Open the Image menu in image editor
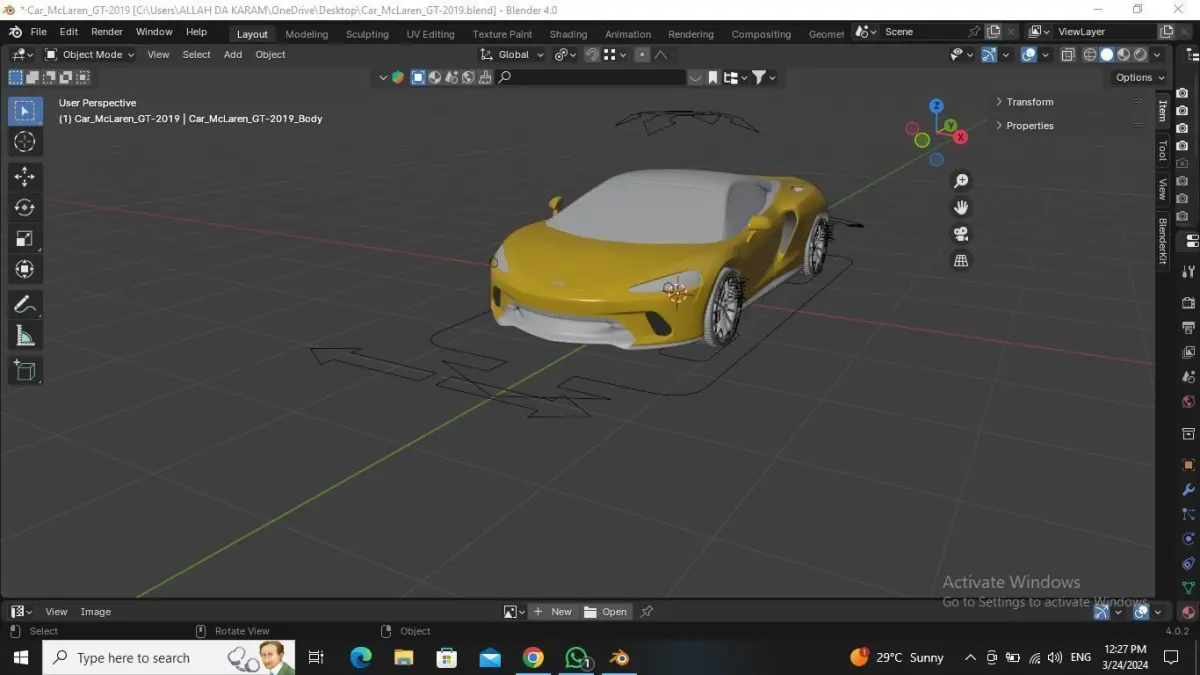1200x675 pixels. click(x=95, y=612)
